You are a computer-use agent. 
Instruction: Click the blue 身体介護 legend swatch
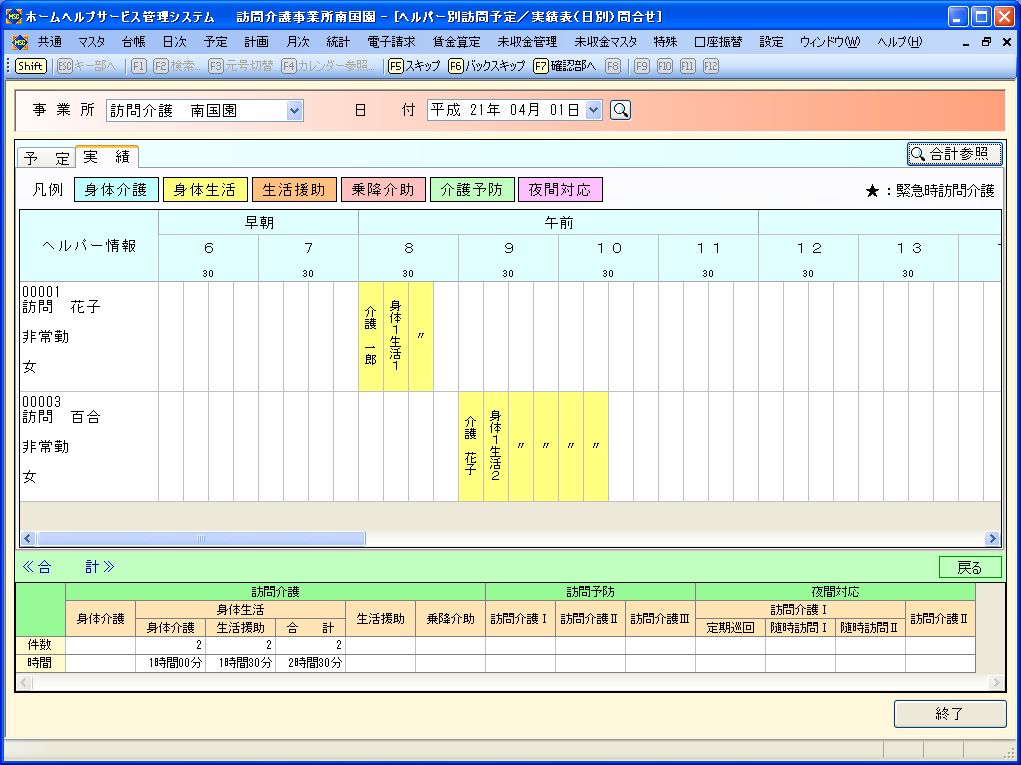click(116, 190)
